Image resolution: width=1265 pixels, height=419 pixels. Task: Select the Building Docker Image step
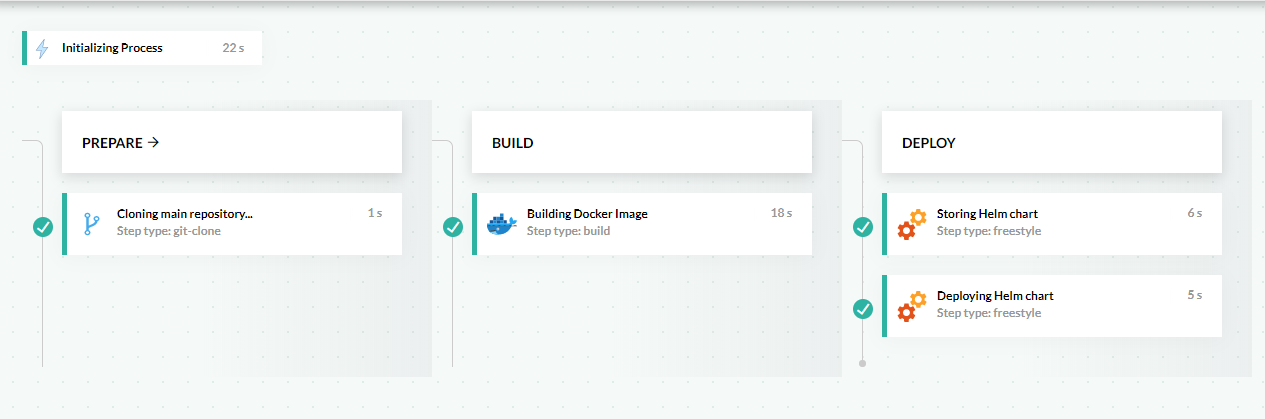642,224
